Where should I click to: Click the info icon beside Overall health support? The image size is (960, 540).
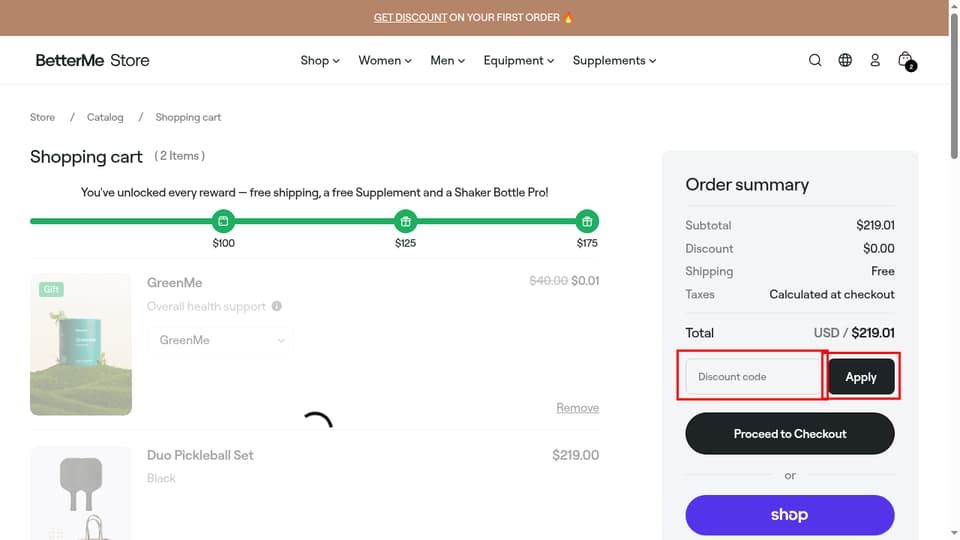277,306
